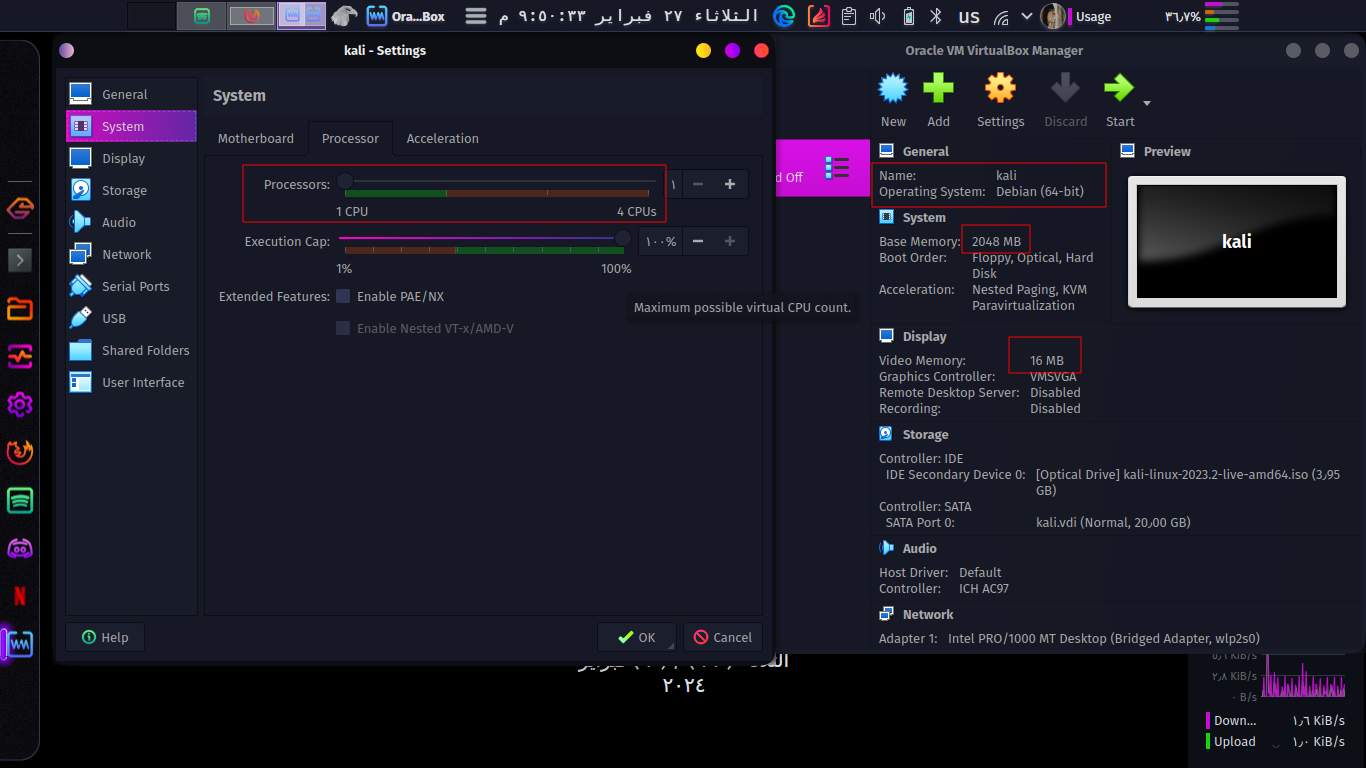Click the kali preview thumbnail
Image resolution: width=1366 pixels, height=768 pixels.
[x=1236, y=241]
